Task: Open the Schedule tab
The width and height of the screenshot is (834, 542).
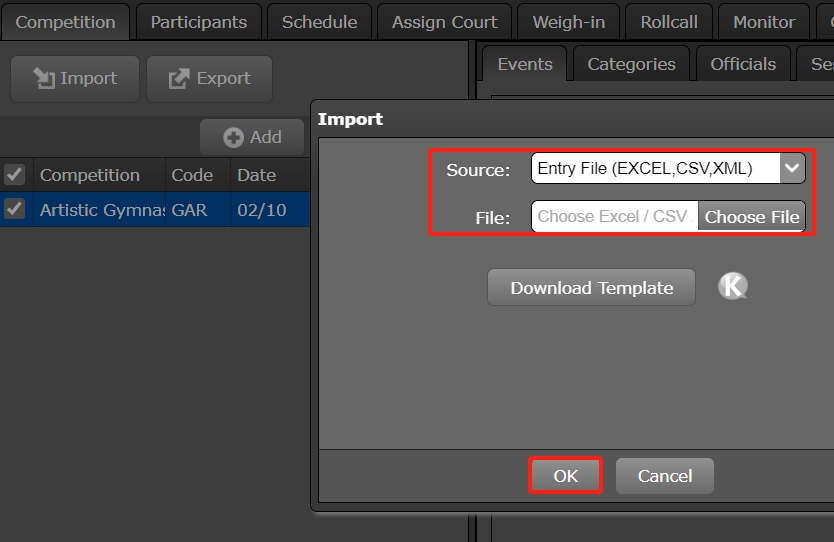Action: pos(319,22)
